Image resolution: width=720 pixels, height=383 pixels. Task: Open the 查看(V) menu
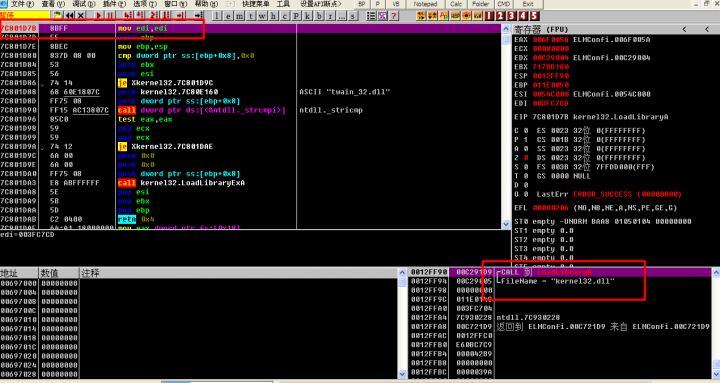[x=53, y=4]
